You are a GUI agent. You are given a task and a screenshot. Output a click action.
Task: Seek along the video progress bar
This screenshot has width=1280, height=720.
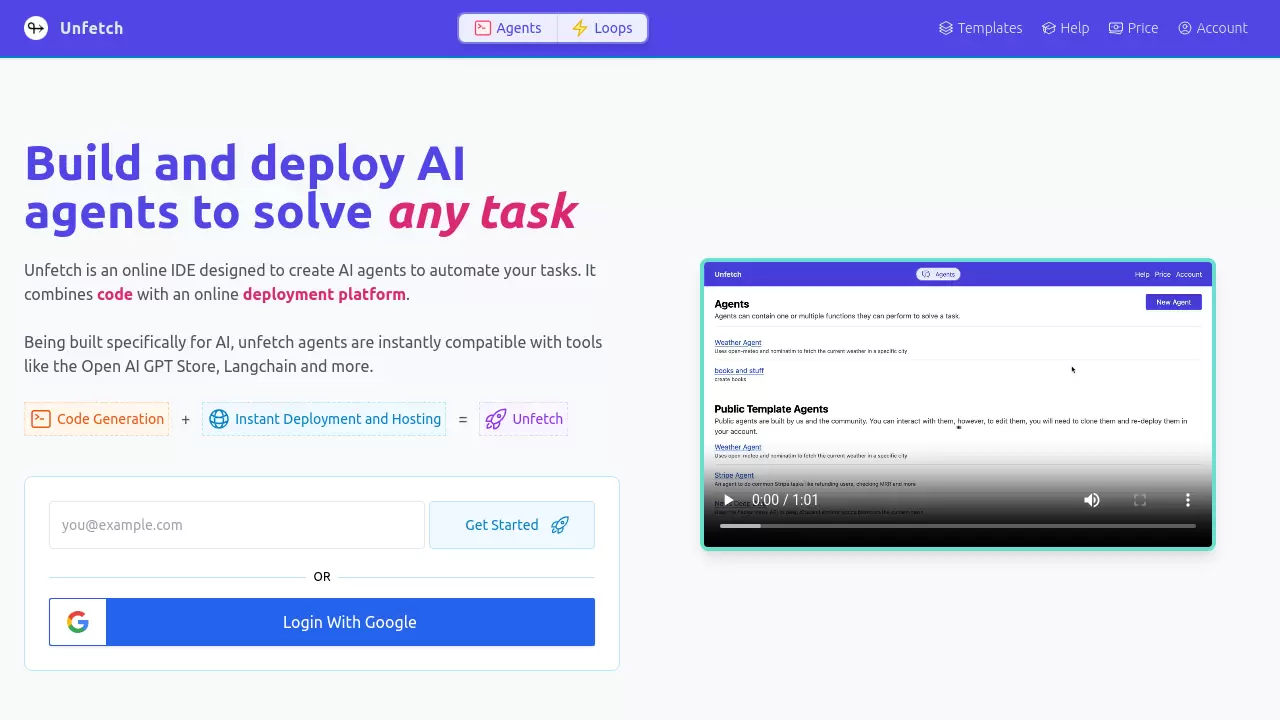958,526
